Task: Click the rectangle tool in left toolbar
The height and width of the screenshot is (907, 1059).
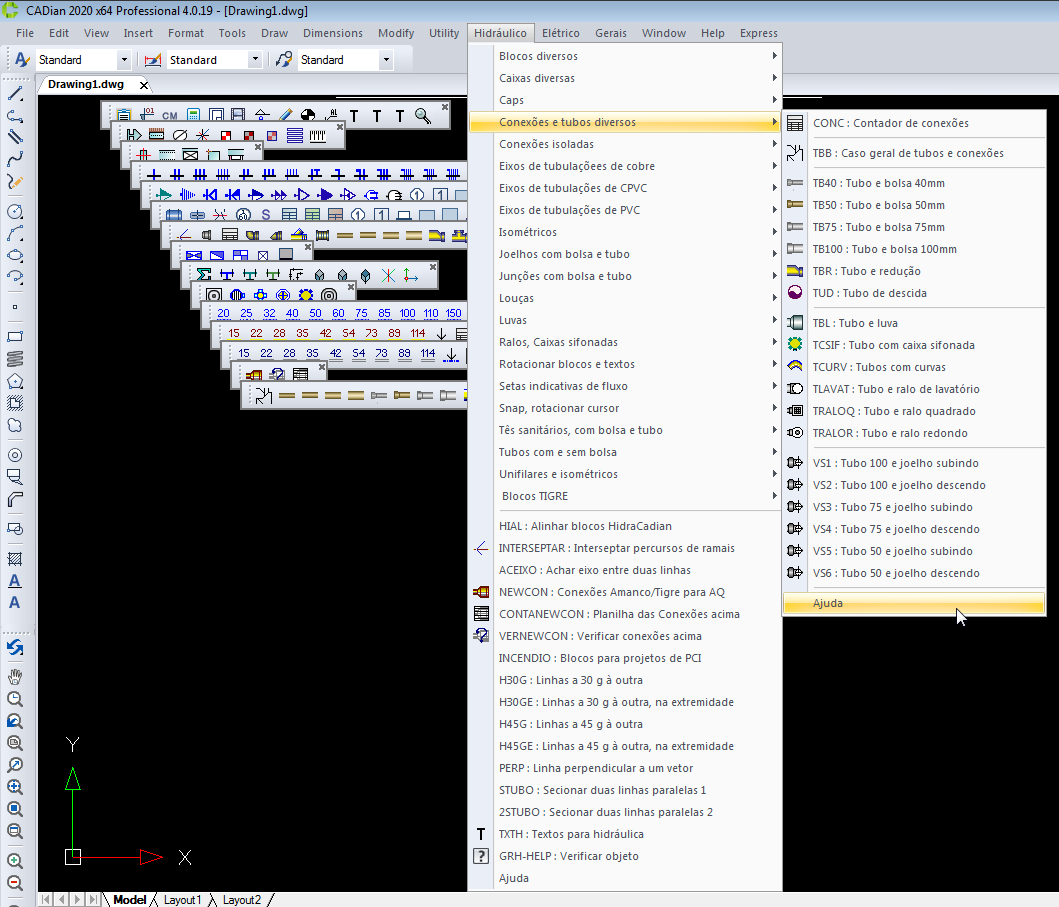Action: tap(15, 337)
